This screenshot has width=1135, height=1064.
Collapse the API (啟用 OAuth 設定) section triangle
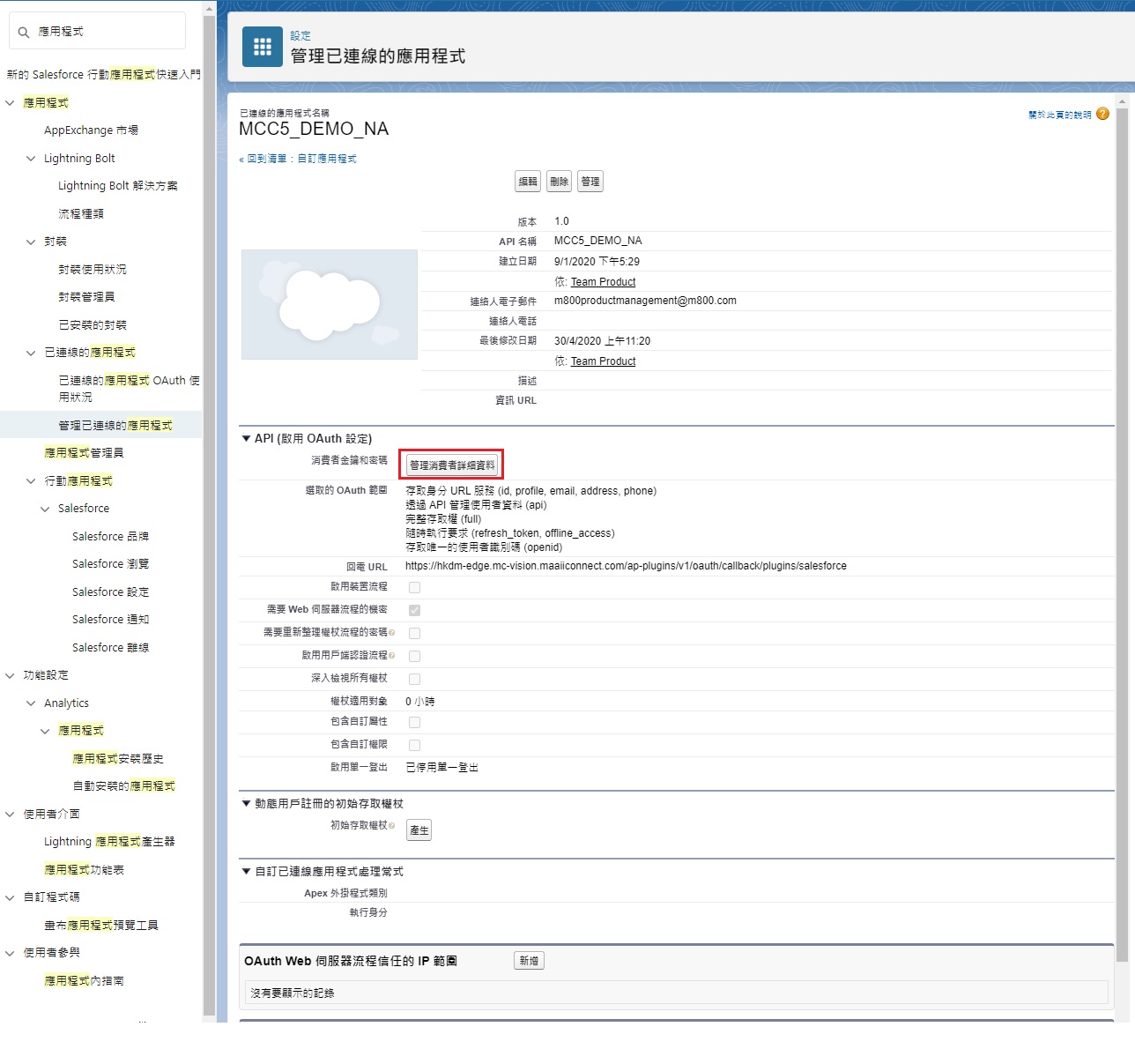(246, 438)
